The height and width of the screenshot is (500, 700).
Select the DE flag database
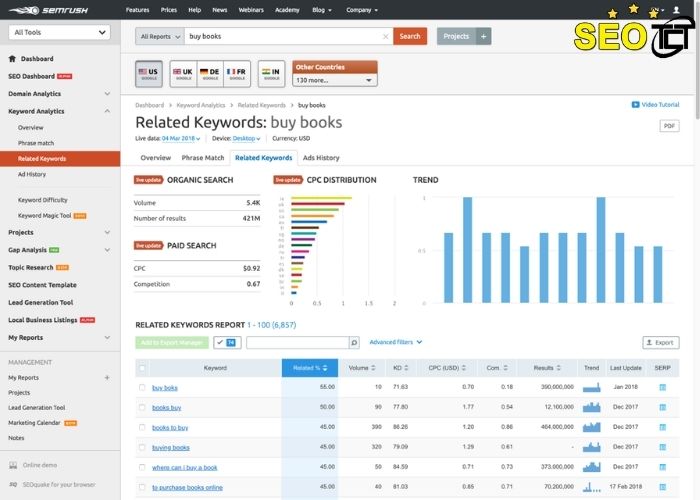click(210, 74)
